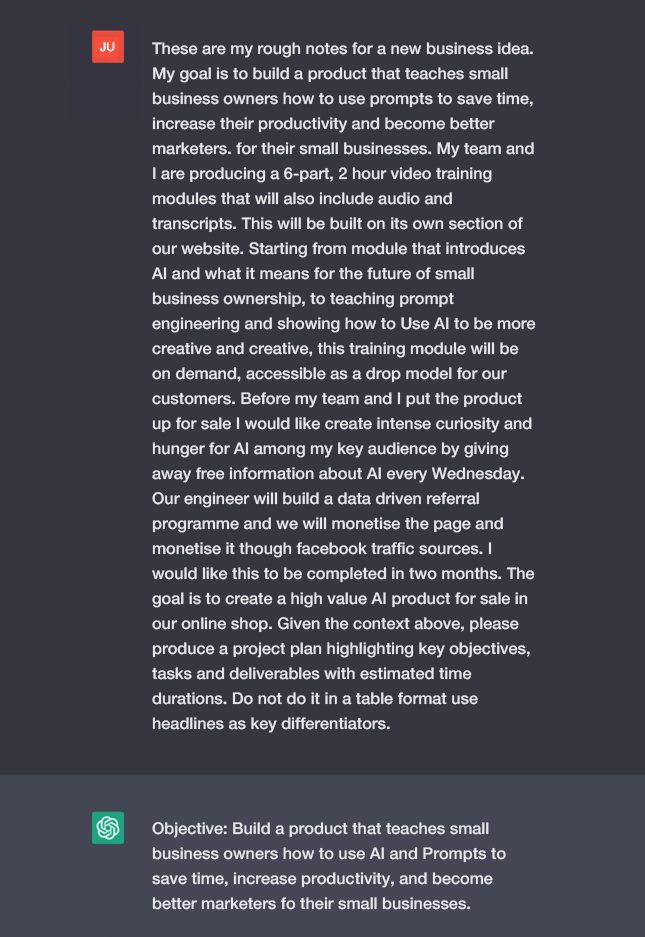
Task: Click the red JU user avatar
Action: click(108, 47)
